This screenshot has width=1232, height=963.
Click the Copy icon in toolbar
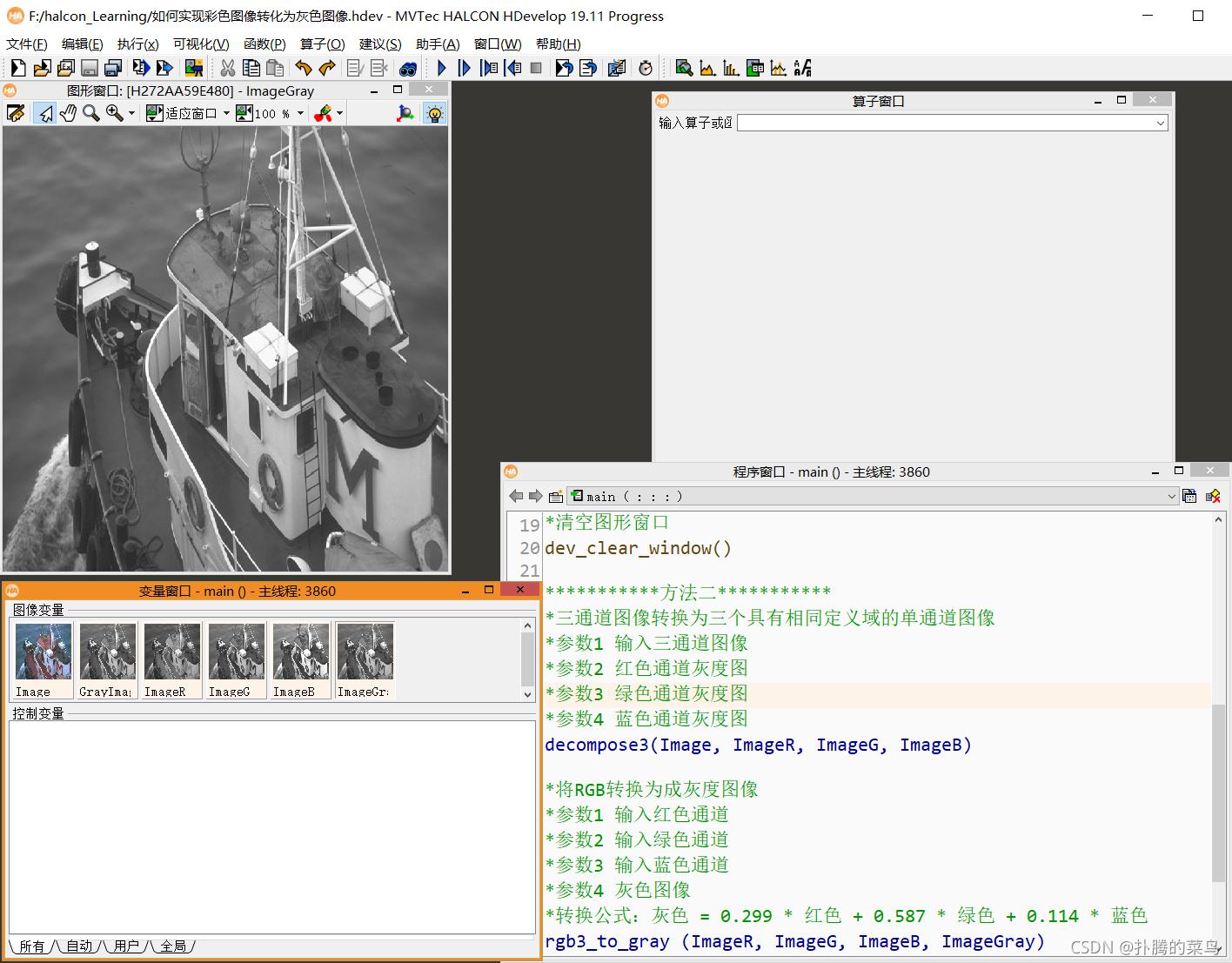tap(251, 68)
